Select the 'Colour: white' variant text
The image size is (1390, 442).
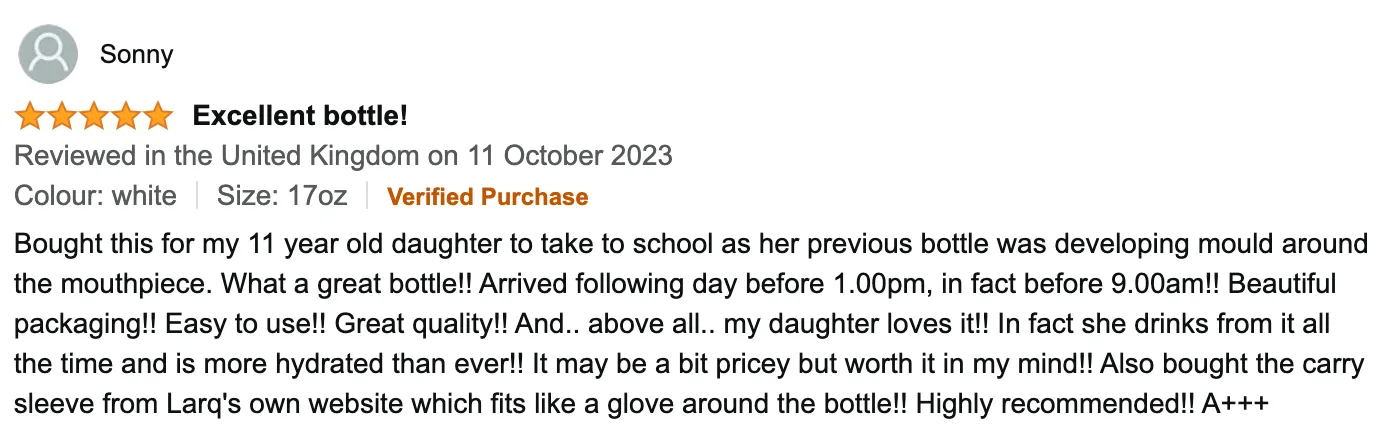[96, 196]
